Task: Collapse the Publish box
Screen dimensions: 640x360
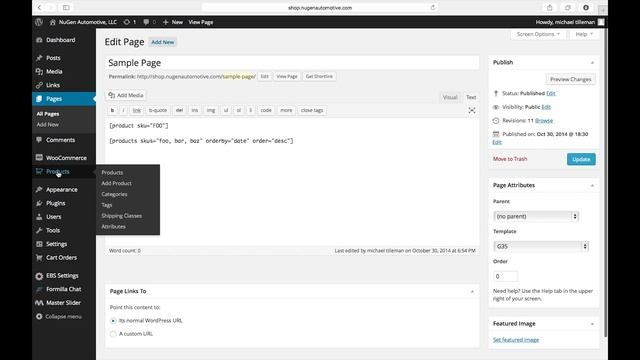Action: coord(592,63)
